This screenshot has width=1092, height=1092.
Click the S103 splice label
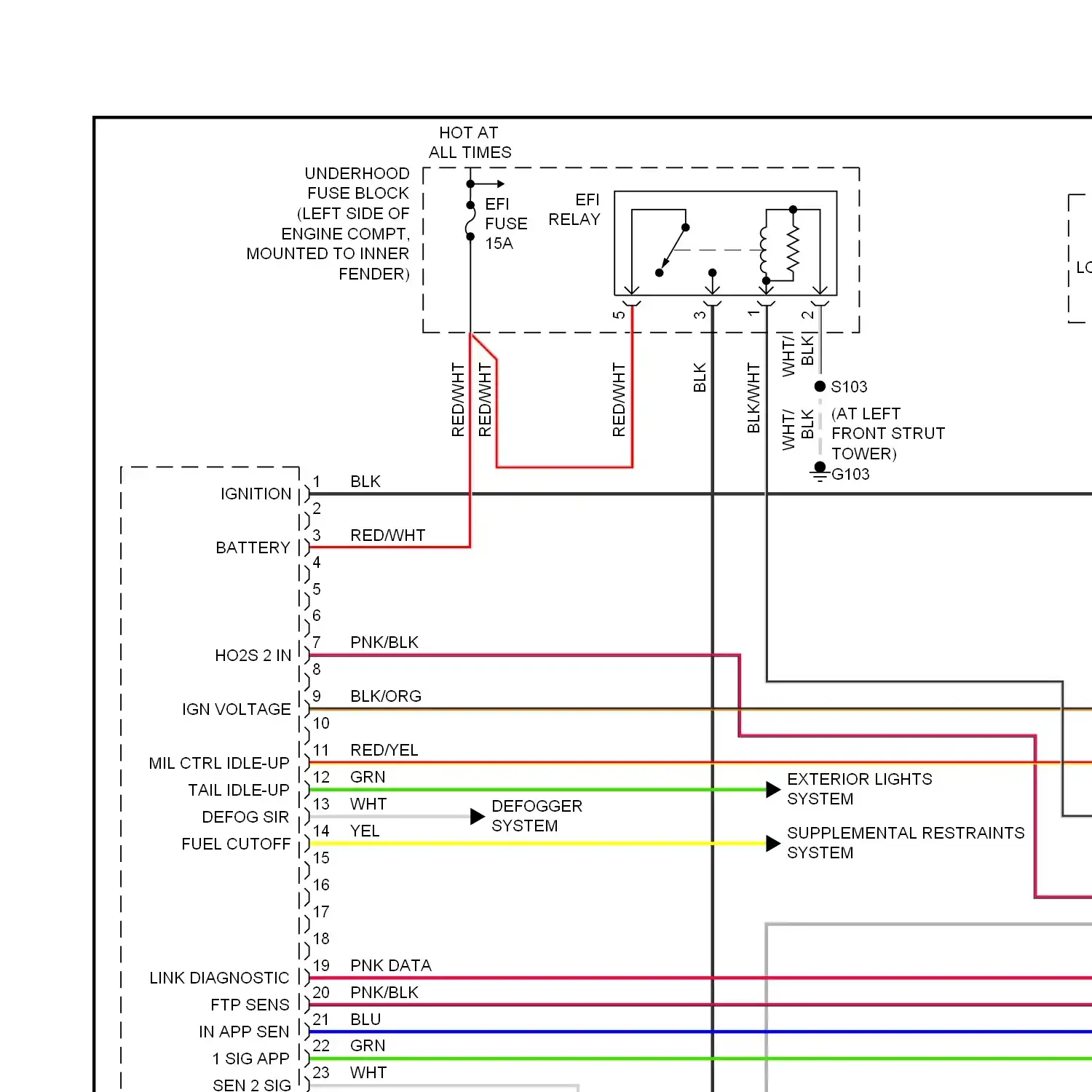click(x=849, y=387)
